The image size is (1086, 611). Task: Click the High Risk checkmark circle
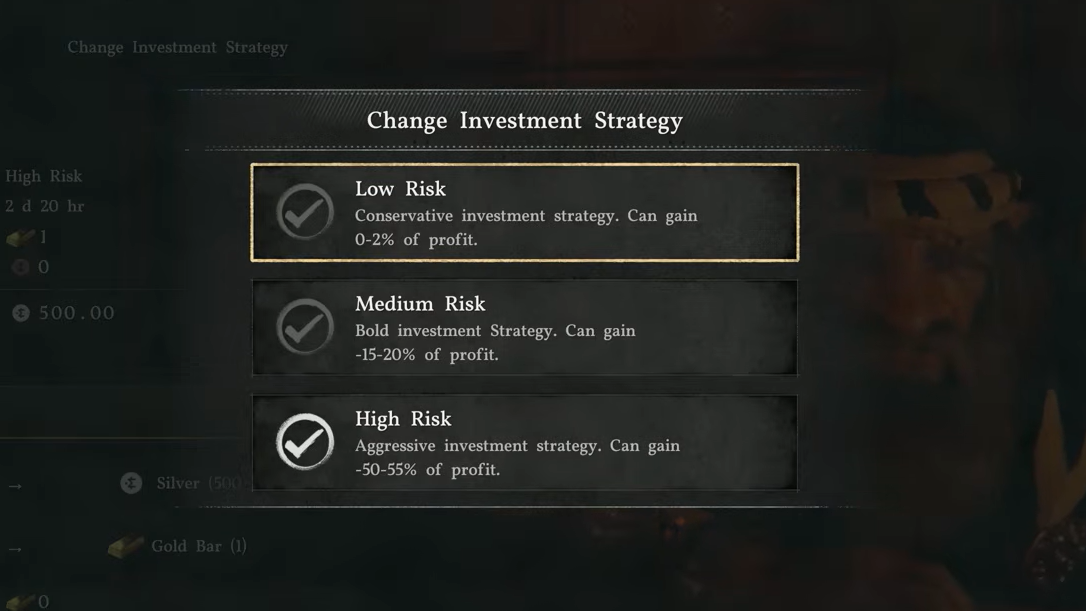tap(305, 442)
